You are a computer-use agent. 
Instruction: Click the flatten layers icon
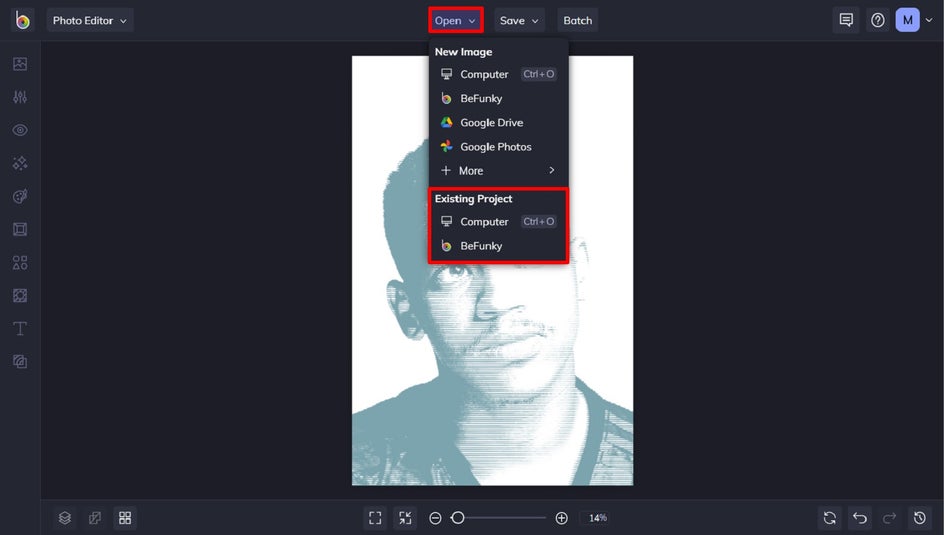pos(95,518)
